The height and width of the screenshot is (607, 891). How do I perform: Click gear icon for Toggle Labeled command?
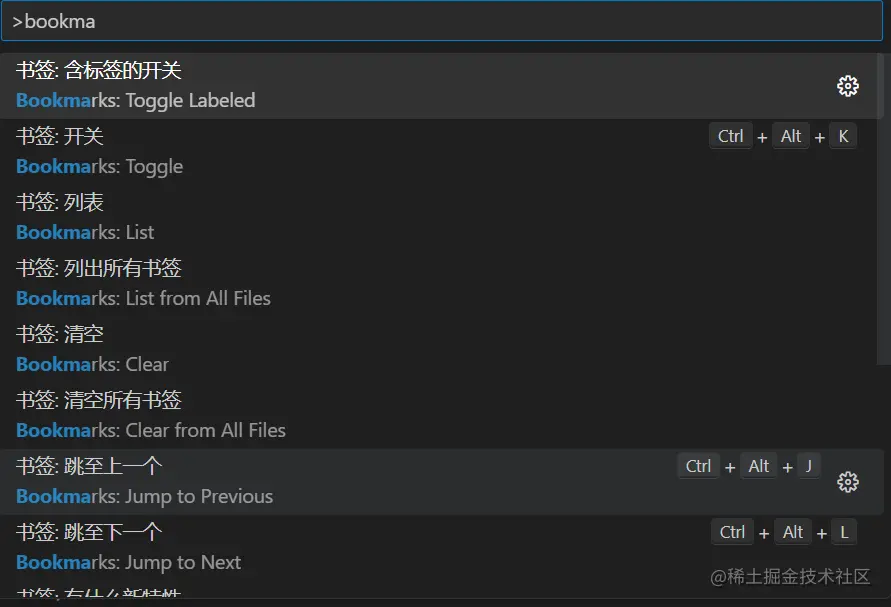coord(847,86)
